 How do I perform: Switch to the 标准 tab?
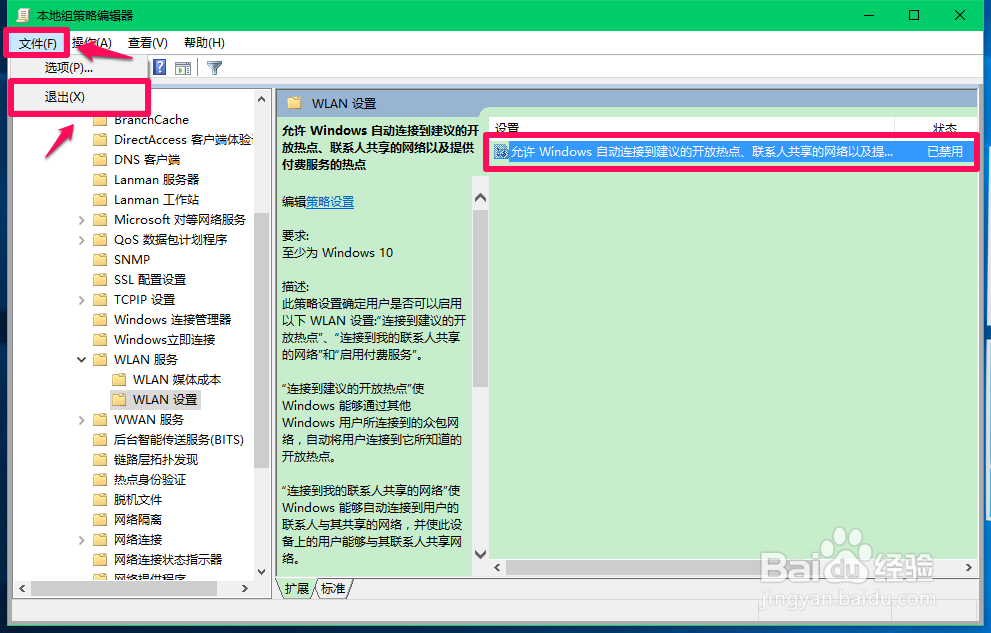[335, 589]
